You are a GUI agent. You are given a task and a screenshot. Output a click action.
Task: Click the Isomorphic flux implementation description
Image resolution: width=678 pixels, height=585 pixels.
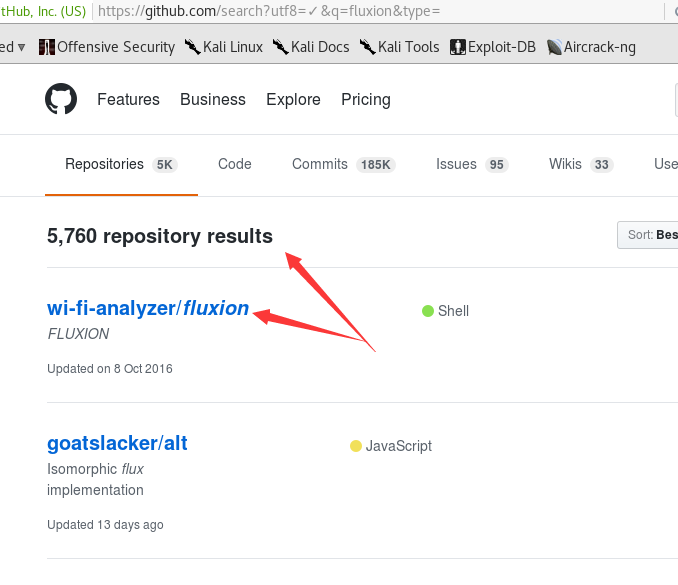[96, 480]
